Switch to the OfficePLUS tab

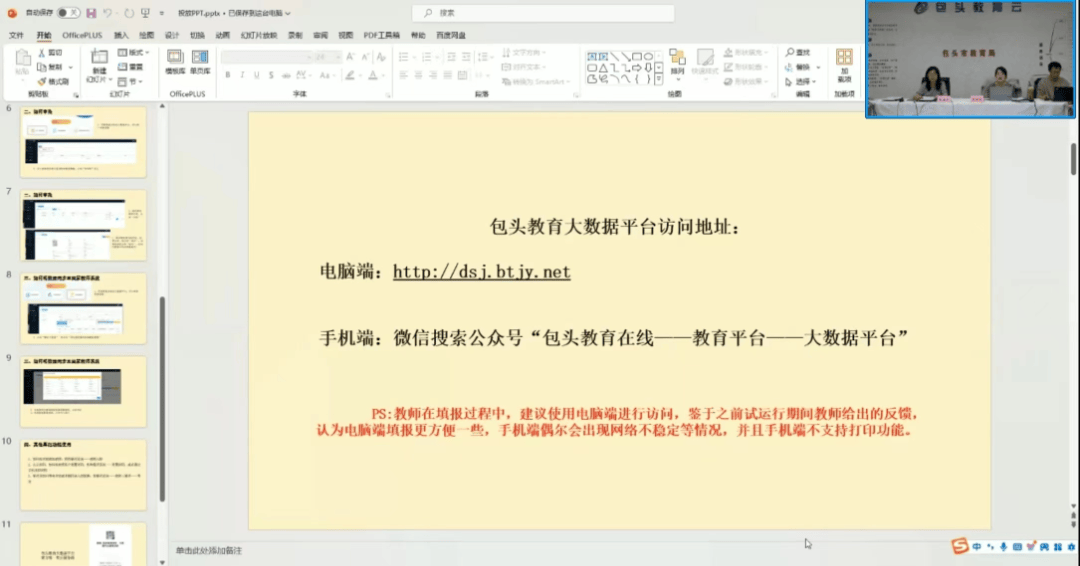[x=82, y=35]
